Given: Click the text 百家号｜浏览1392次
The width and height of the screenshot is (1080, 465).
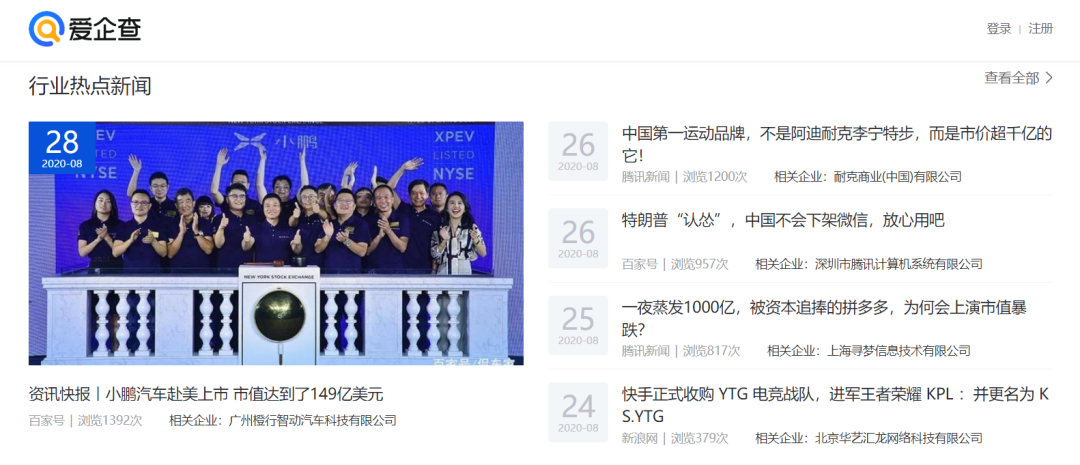Looking at the screenshot, I should pyautogui.click(x=85, y=420).
